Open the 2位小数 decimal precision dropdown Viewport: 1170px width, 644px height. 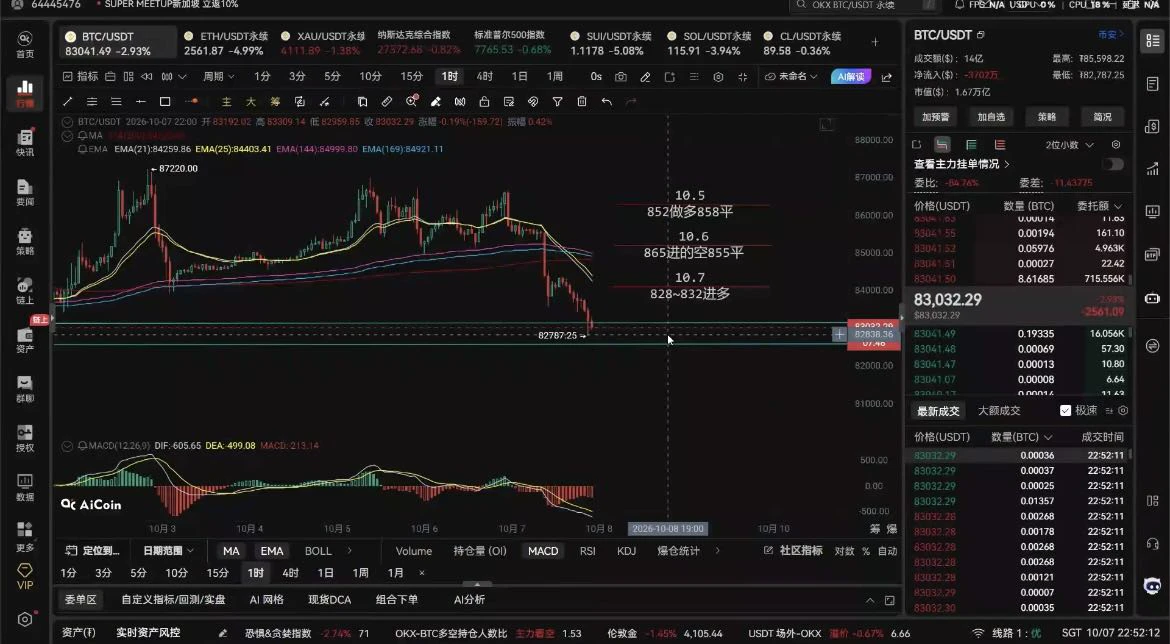pos(1069,145)
